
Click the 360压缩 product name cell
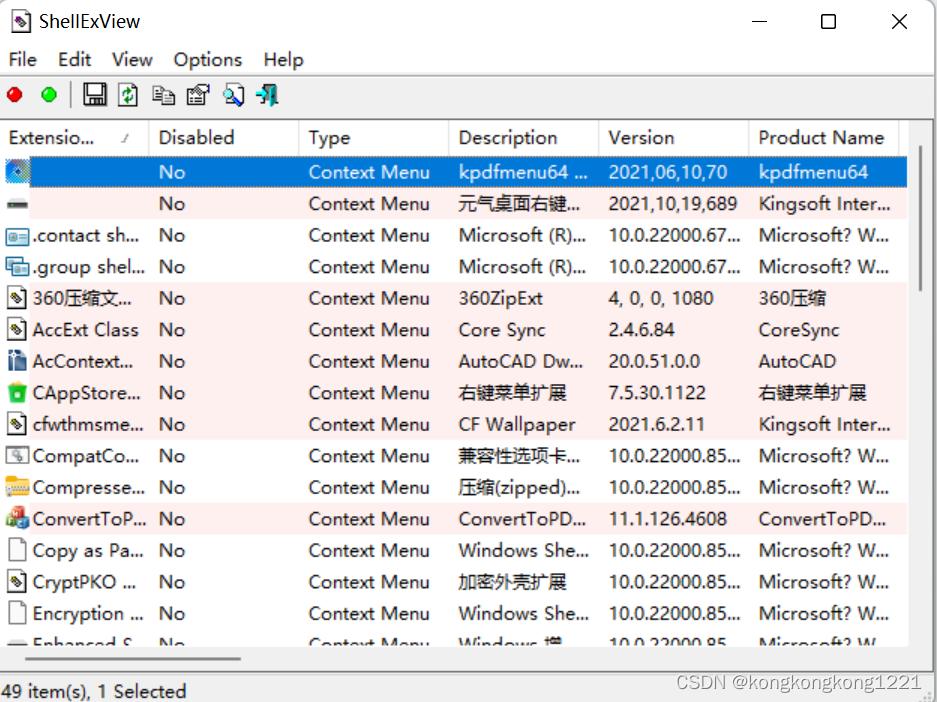792,298
